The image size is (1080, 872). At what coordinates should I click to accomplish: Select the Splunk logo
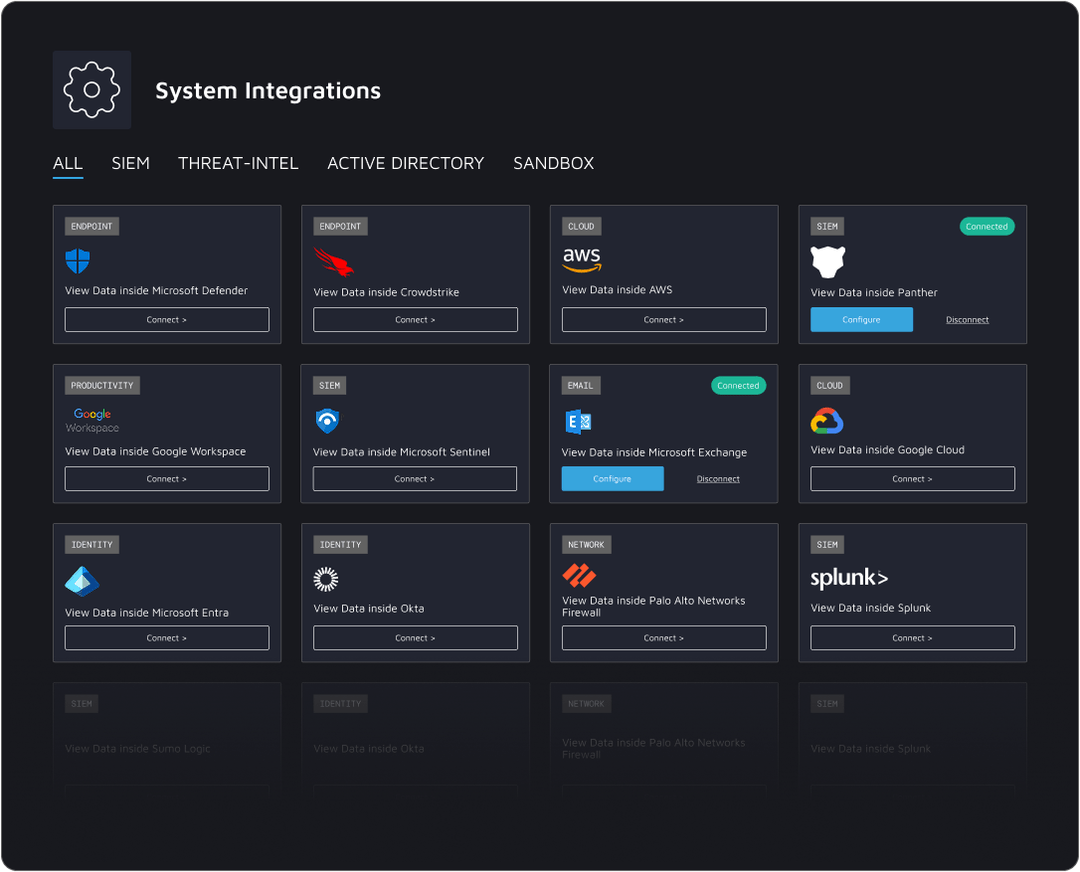pos(849,578)
